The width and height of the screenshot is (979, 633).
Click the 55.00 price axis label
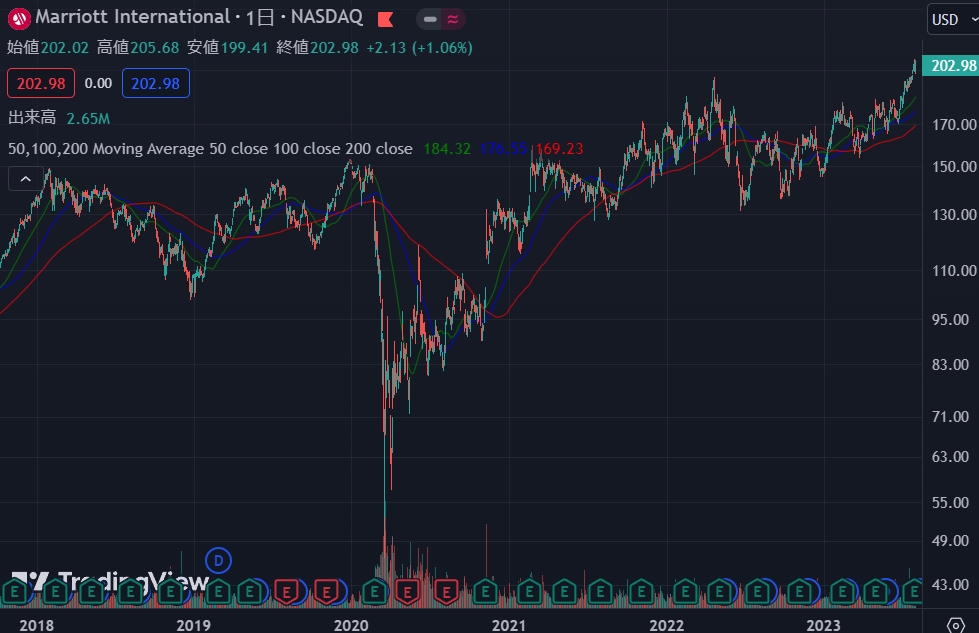tap(950, 503)
